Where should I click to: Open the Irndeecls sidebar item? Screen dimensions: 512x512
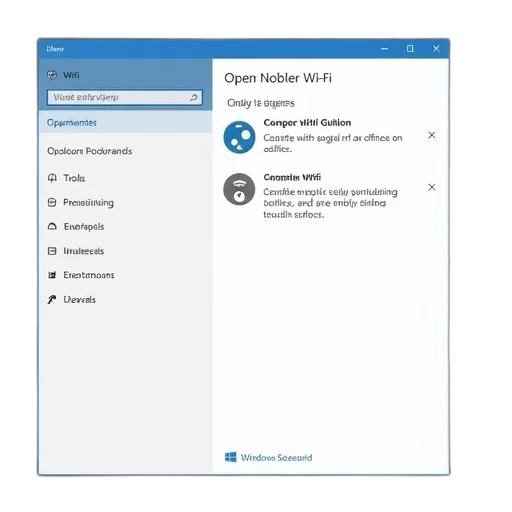[84, 251]
